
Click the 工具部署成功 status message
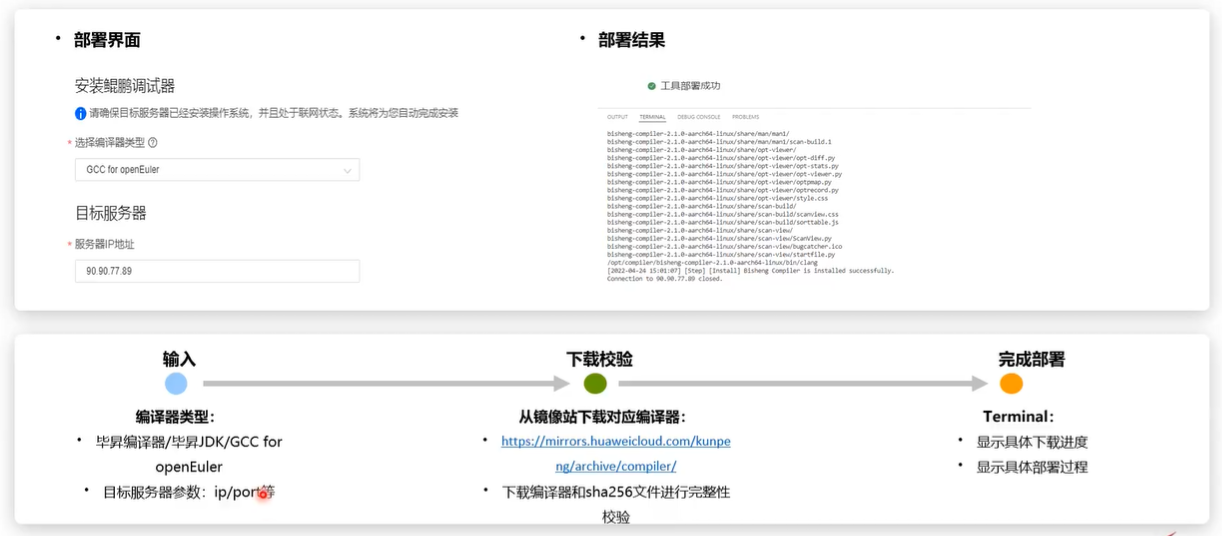(690, 86)
